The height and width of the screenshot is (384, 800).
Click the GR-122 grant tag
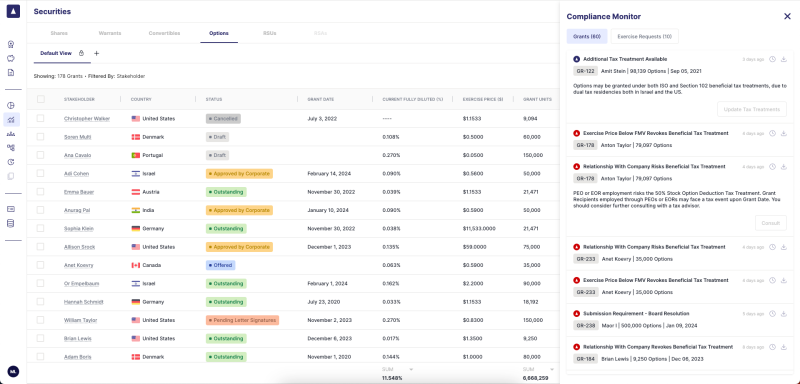click(585, 71)
